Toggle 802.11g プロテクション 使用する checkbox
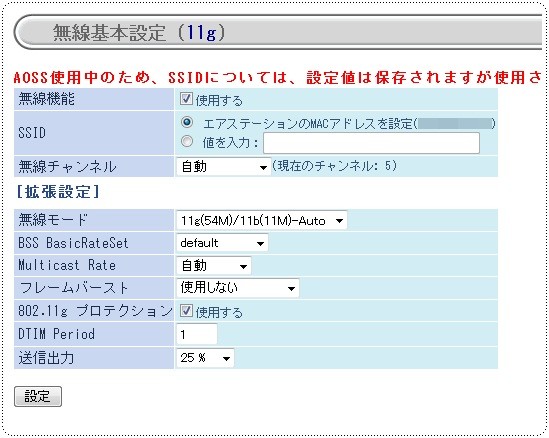The image size is (549, 438). tap(186, 310)
